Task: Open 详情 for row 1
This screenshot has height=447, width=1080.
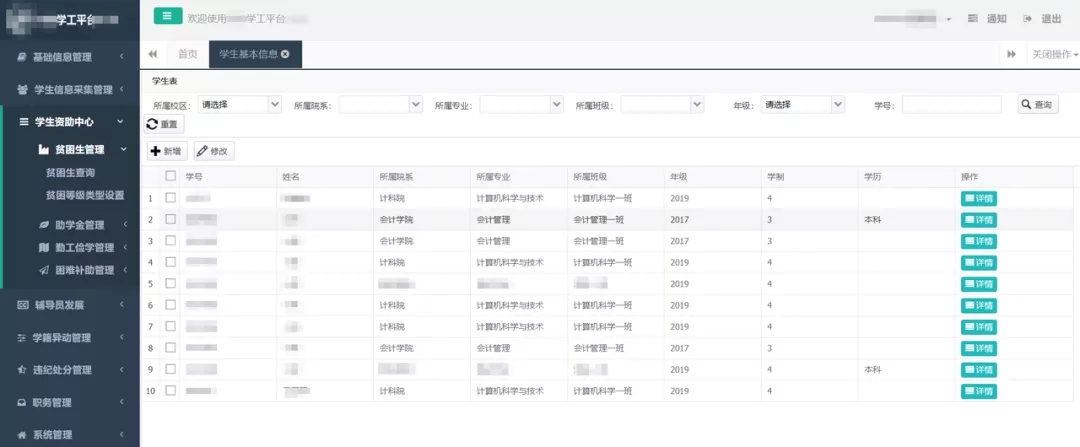Action: point(979,199)
